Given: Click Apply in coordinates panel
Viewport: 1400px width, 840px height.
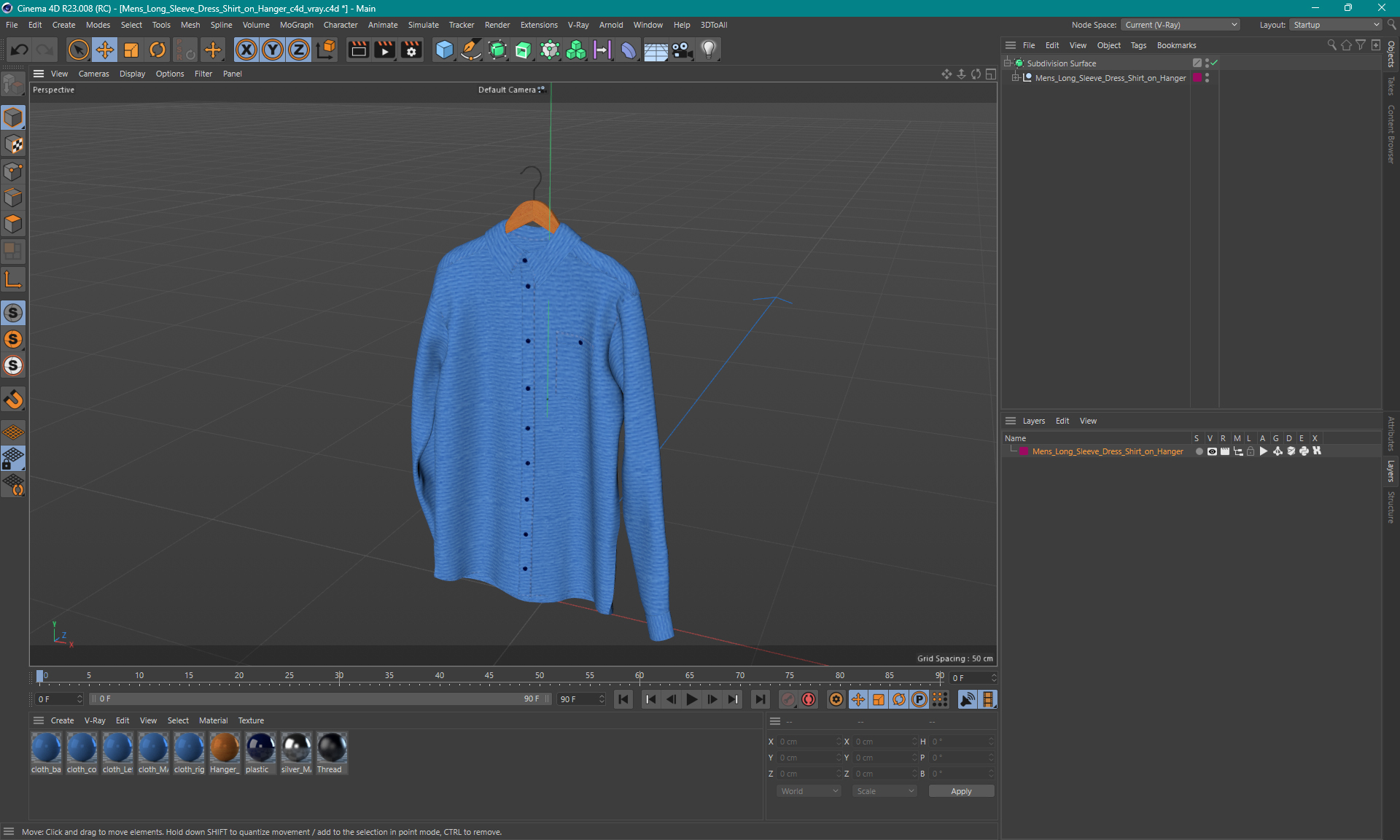Looking at the screenshot, I should [961, 791].
